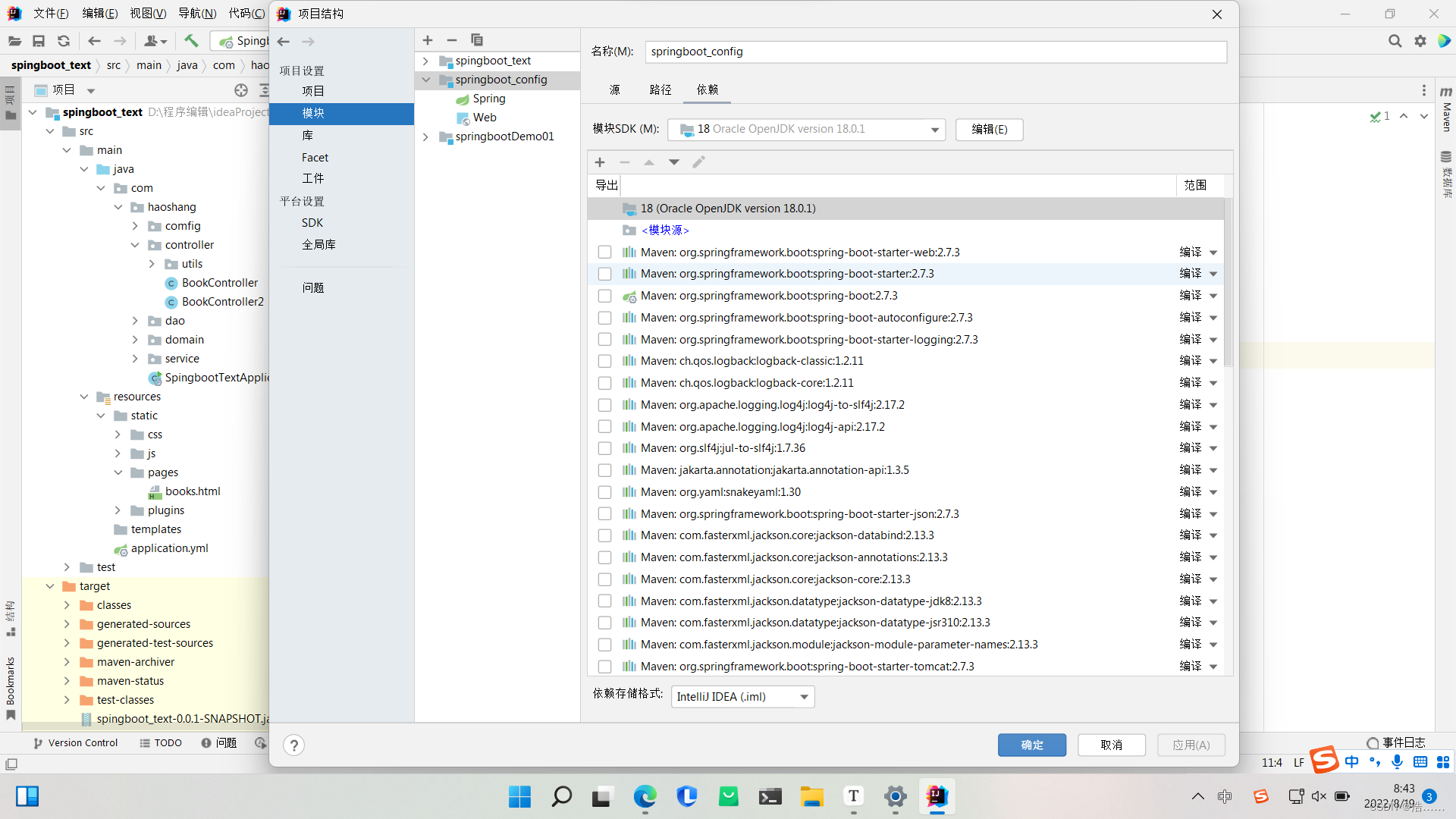
Task: Open Windows Start menu
Action: [x=520, y=796]
